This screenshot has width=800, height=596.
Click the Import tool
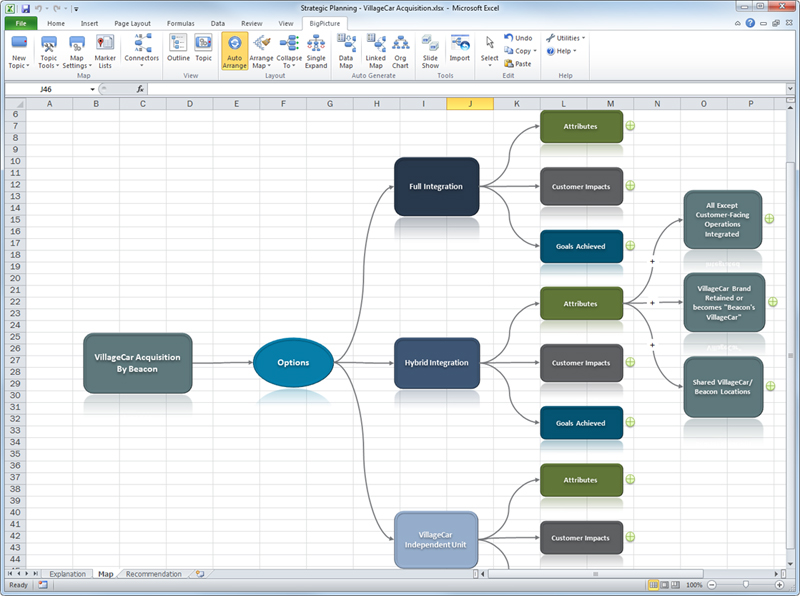pos(459,48)
